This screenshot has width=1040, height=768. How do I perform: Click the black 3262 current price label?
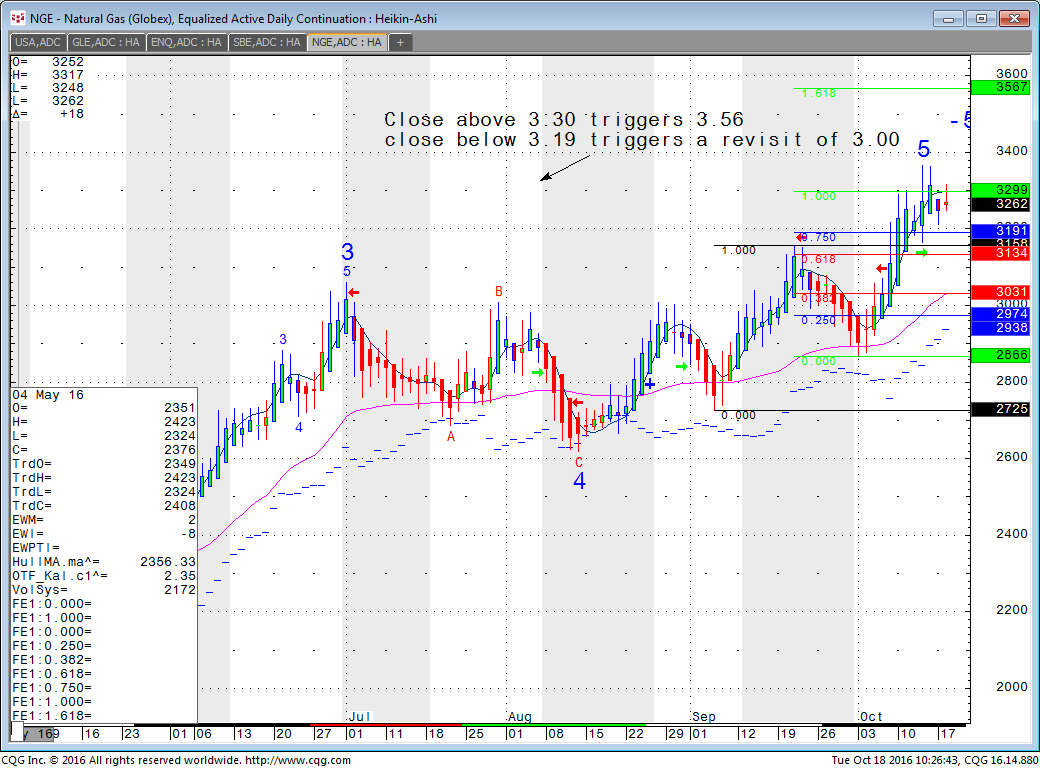coord(1000,204)
